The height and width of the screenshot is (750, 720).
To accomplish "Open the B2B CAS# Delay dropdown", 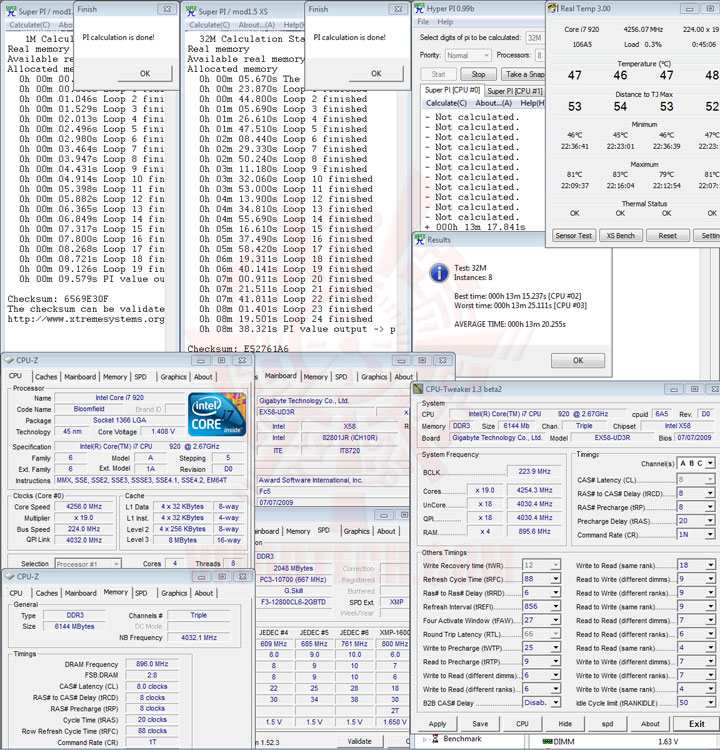I will (555, 703).
